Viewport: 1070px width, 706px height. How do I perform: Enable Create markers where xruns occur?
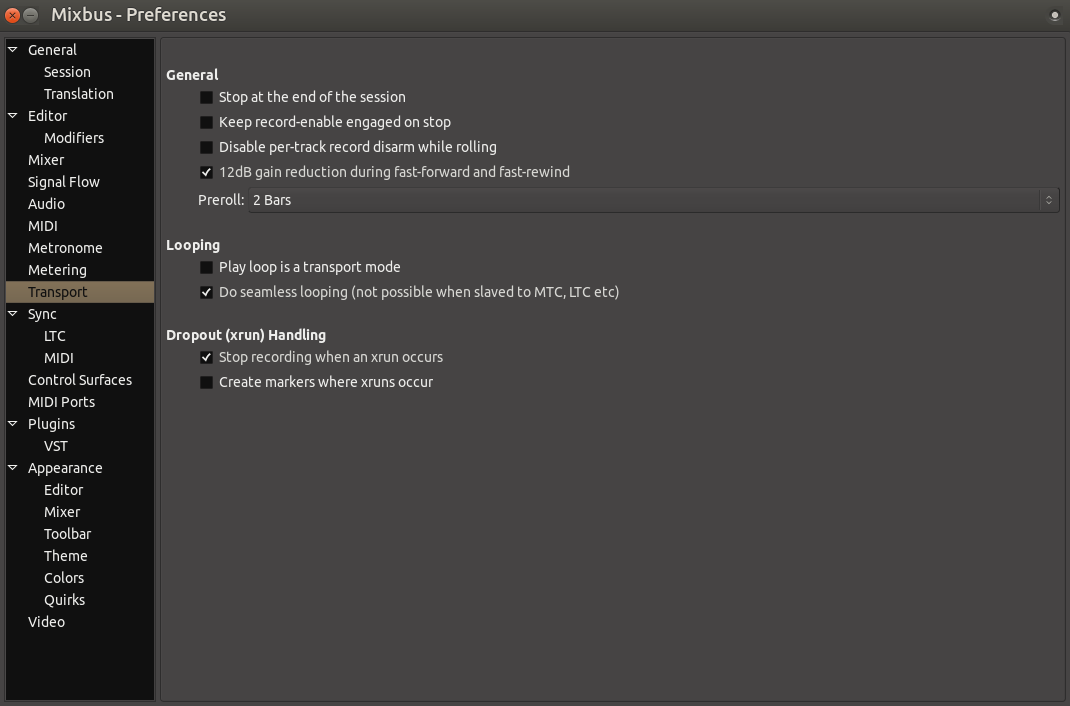tap(207, 383)
